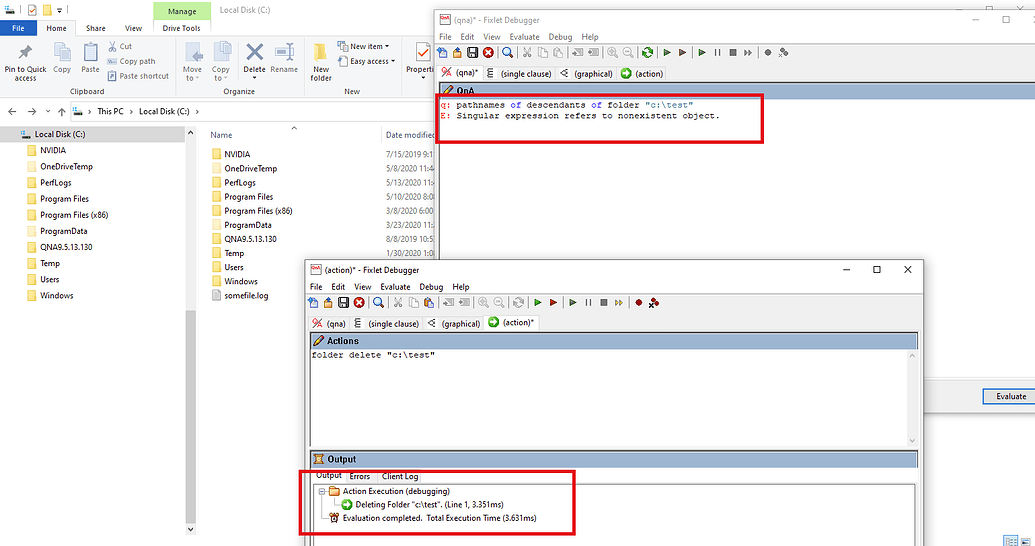
Task: Select somefile.log in the file list
Action: click(x=246, y=296)
